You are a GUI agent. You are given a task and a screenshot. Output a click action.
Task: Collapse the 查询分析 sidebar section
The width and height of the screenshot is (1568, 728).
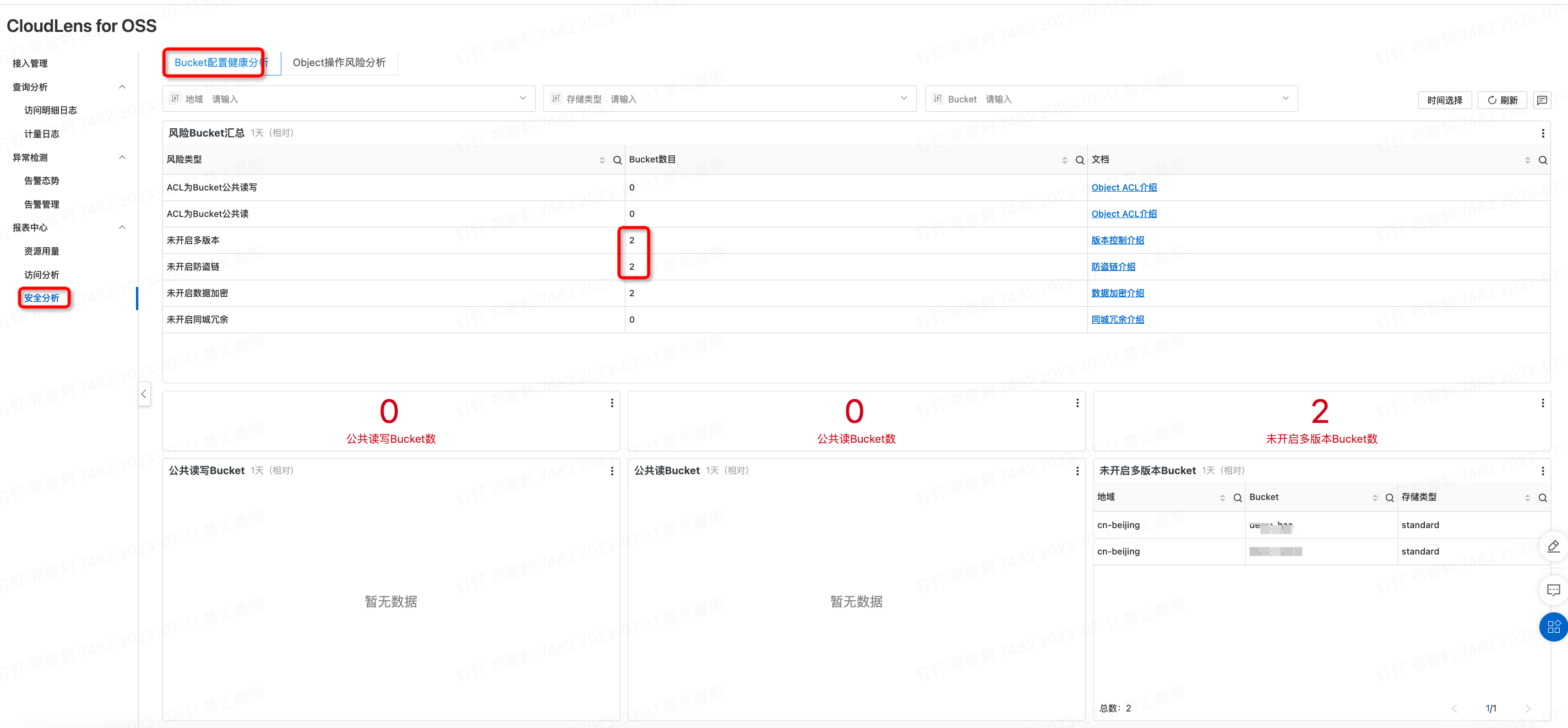[x=122, y=87]
